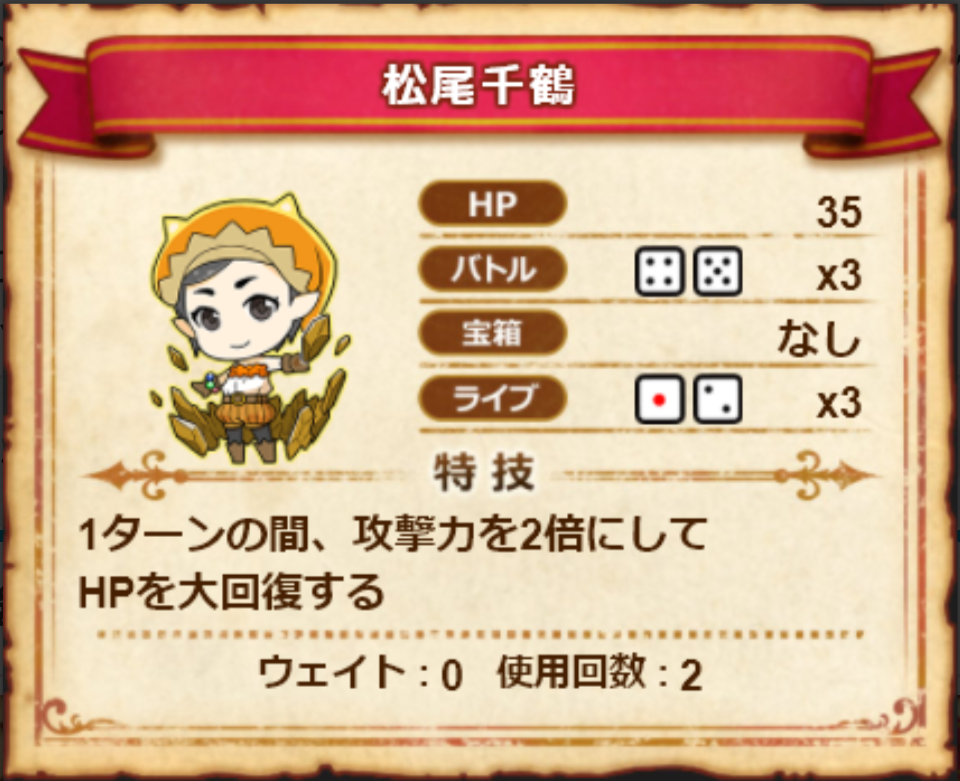The image size is (960, 781).
Task: Click the red one-pip live die
Action: tap(659, 400)
